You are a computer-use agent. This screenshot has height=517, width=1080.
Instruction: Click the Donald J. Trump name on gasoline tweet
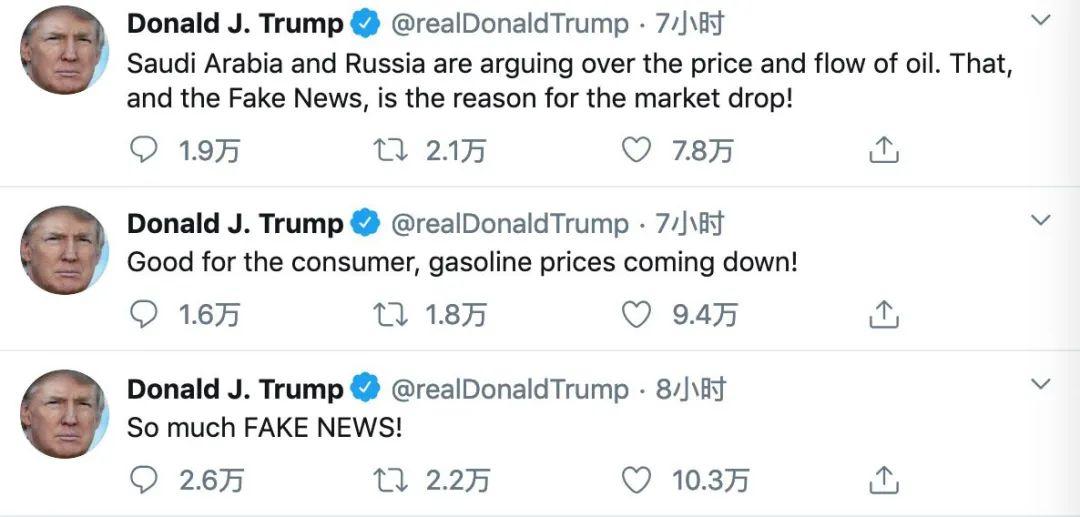pos(235,224)
